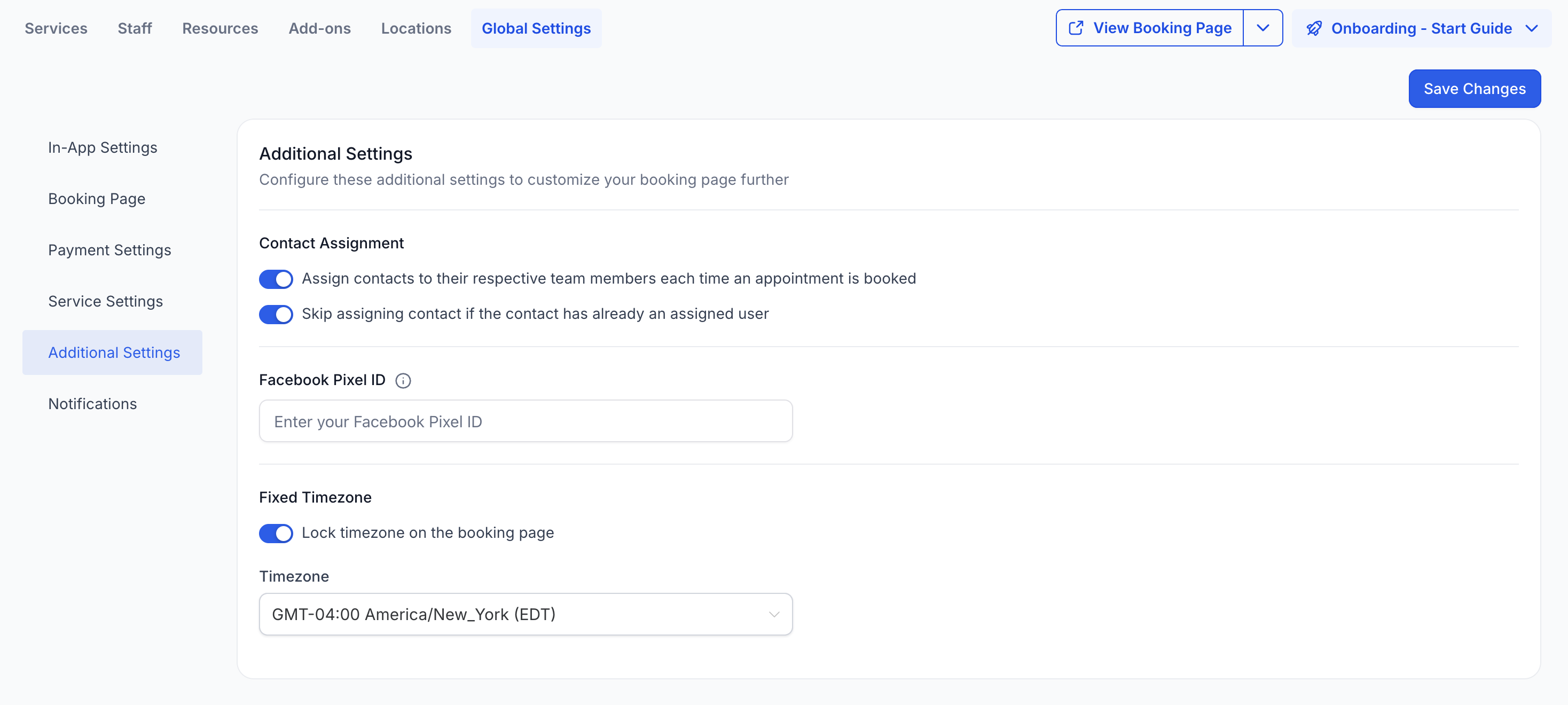Click the rocket icon beside Onboarding

point(1314,29)
